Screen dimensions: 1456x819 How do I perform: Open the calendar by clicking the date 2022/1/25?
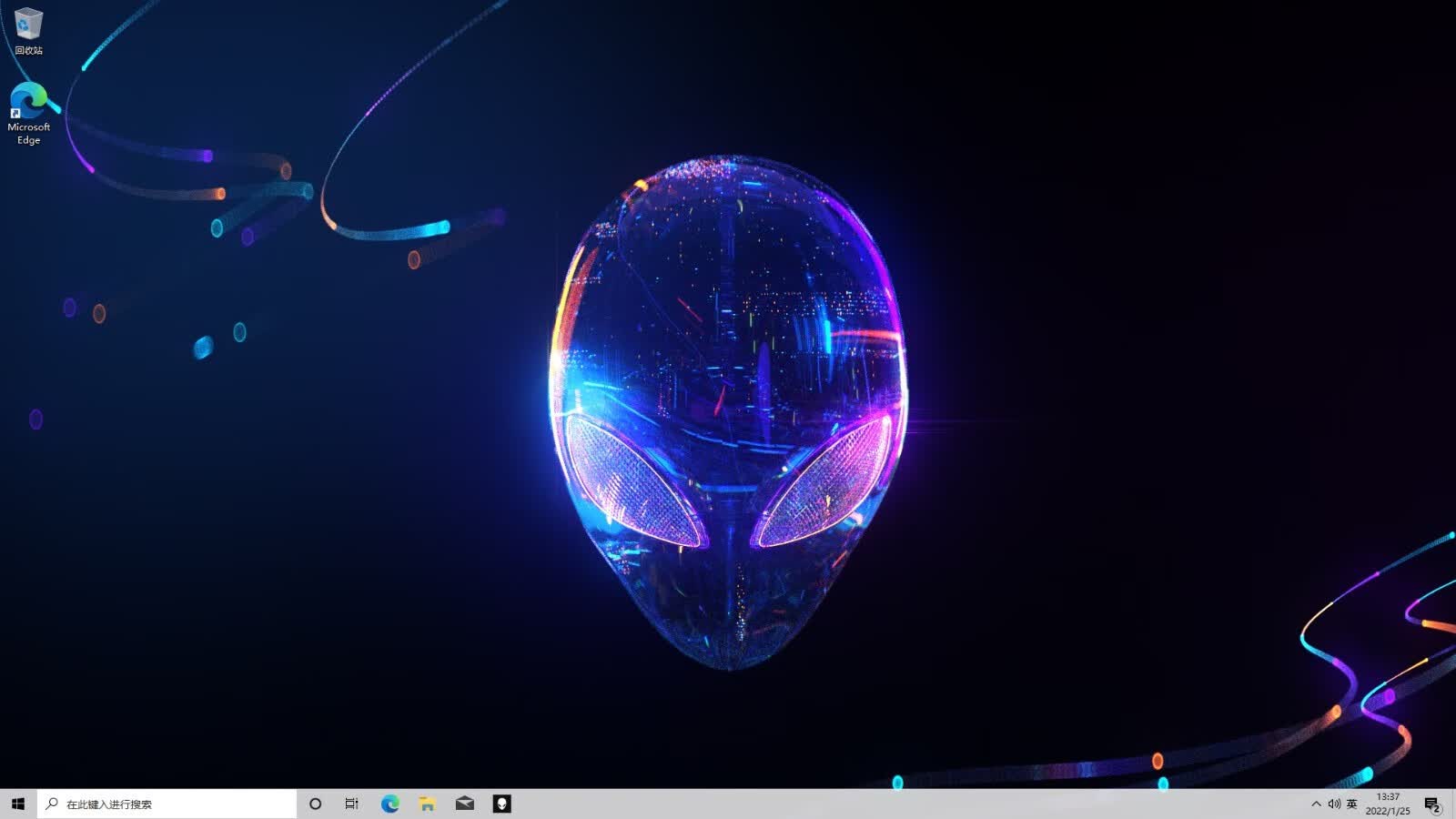(1390, 810)
